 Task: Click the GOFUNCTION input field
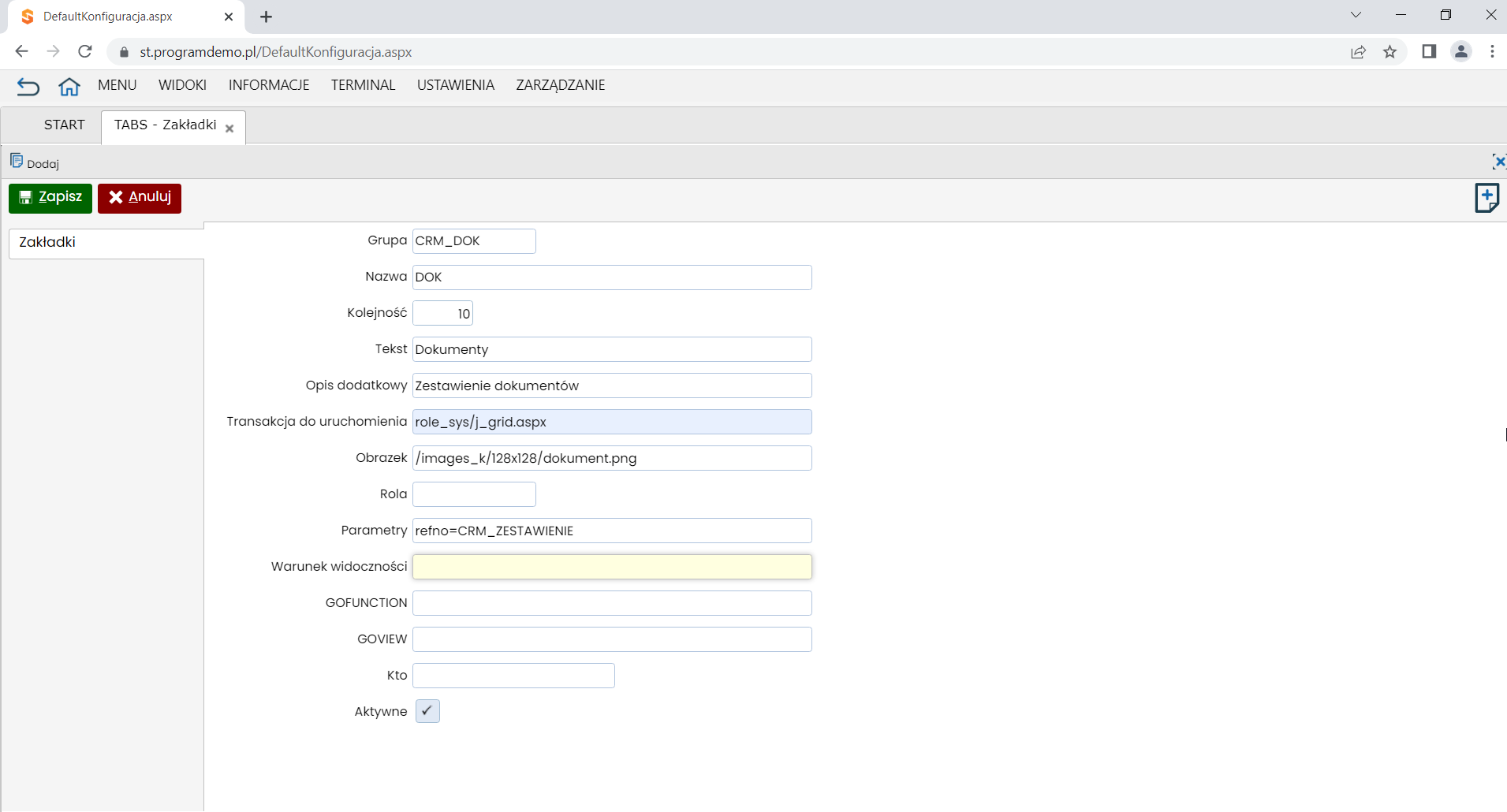point(612,603)
